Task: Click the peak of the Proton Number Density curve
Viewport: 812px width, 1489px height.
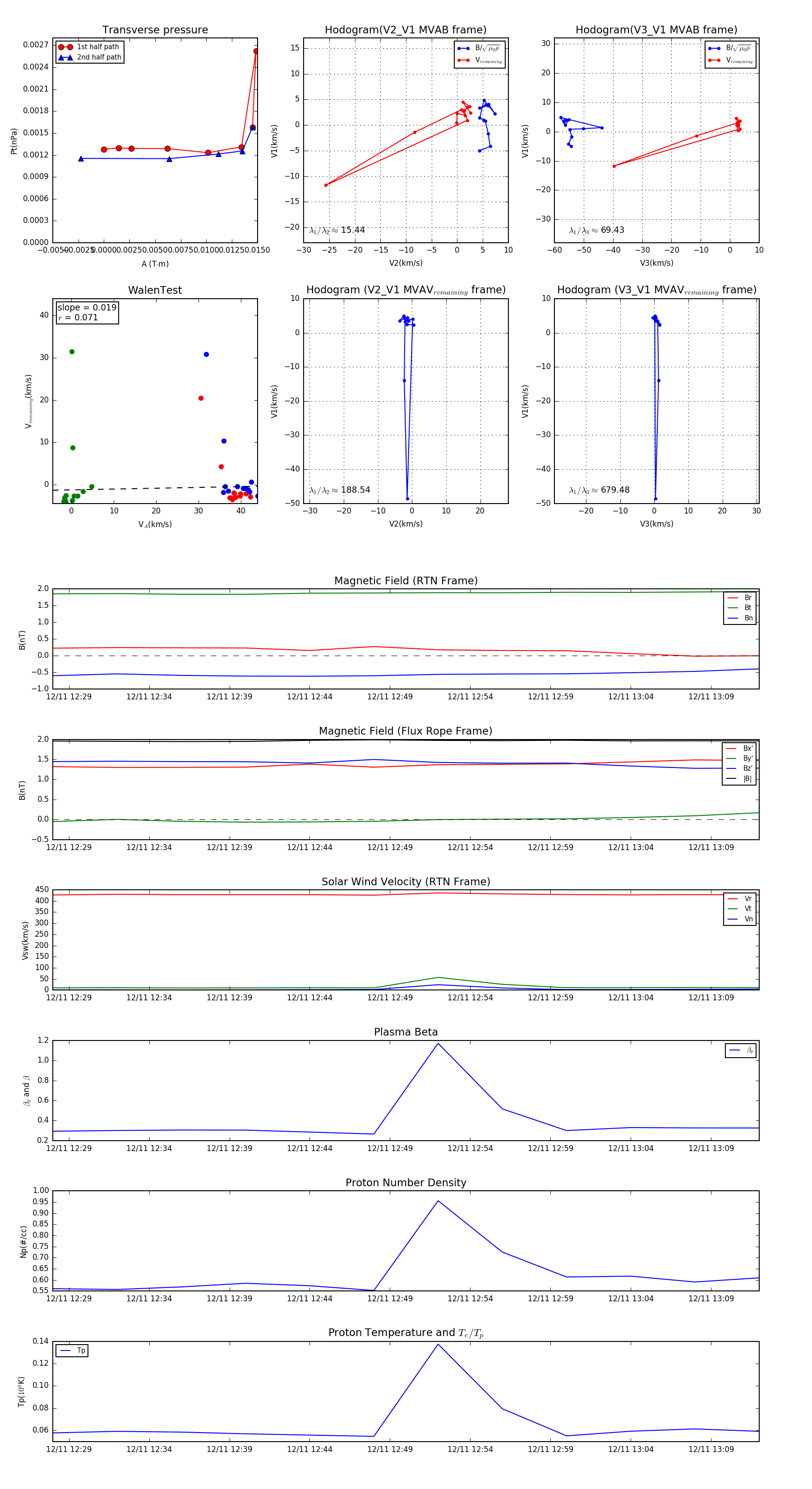Action: (x=438, y=1201)
